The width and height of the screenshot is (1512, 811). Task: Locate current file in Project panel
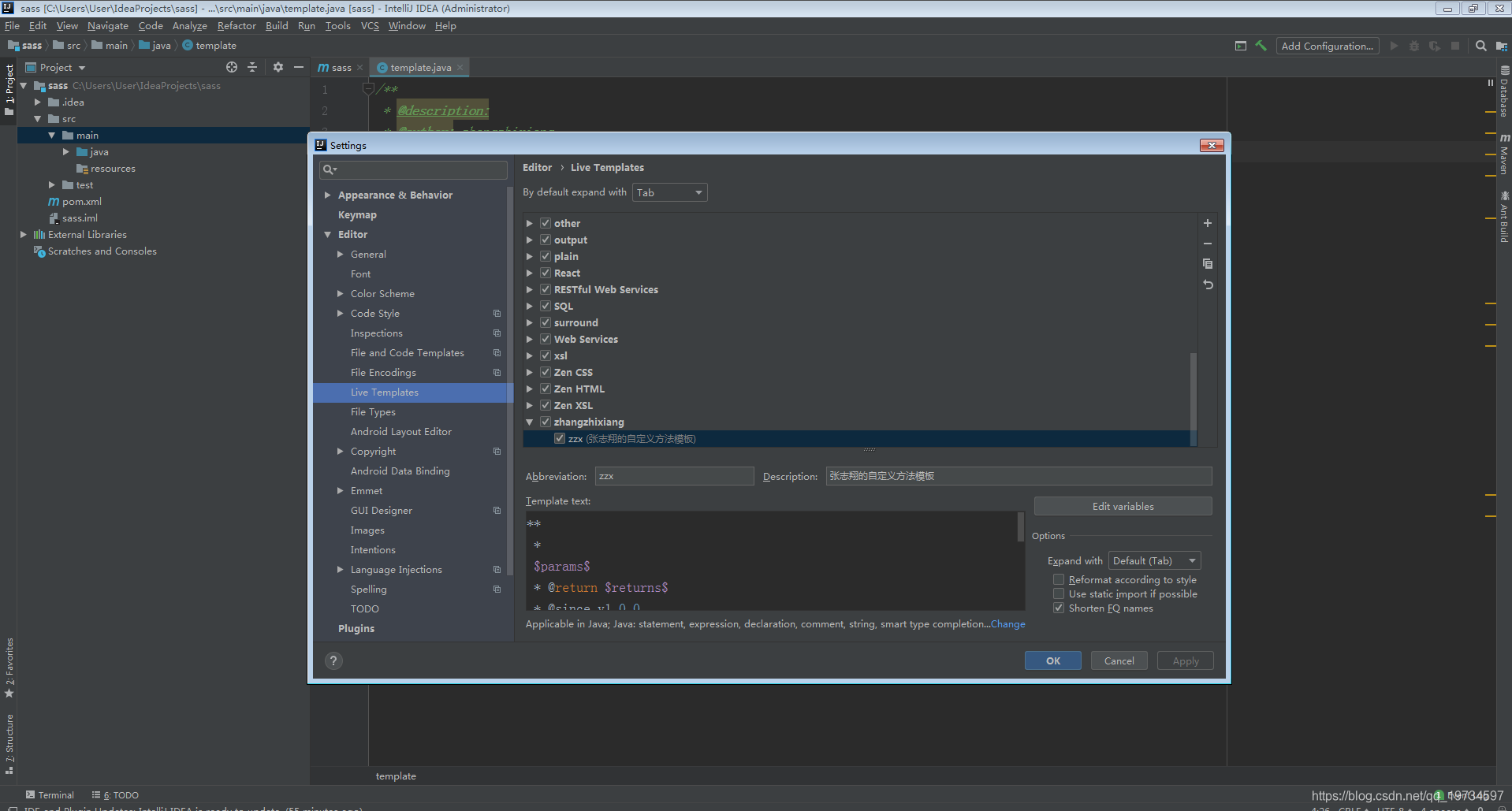(231, 68)
